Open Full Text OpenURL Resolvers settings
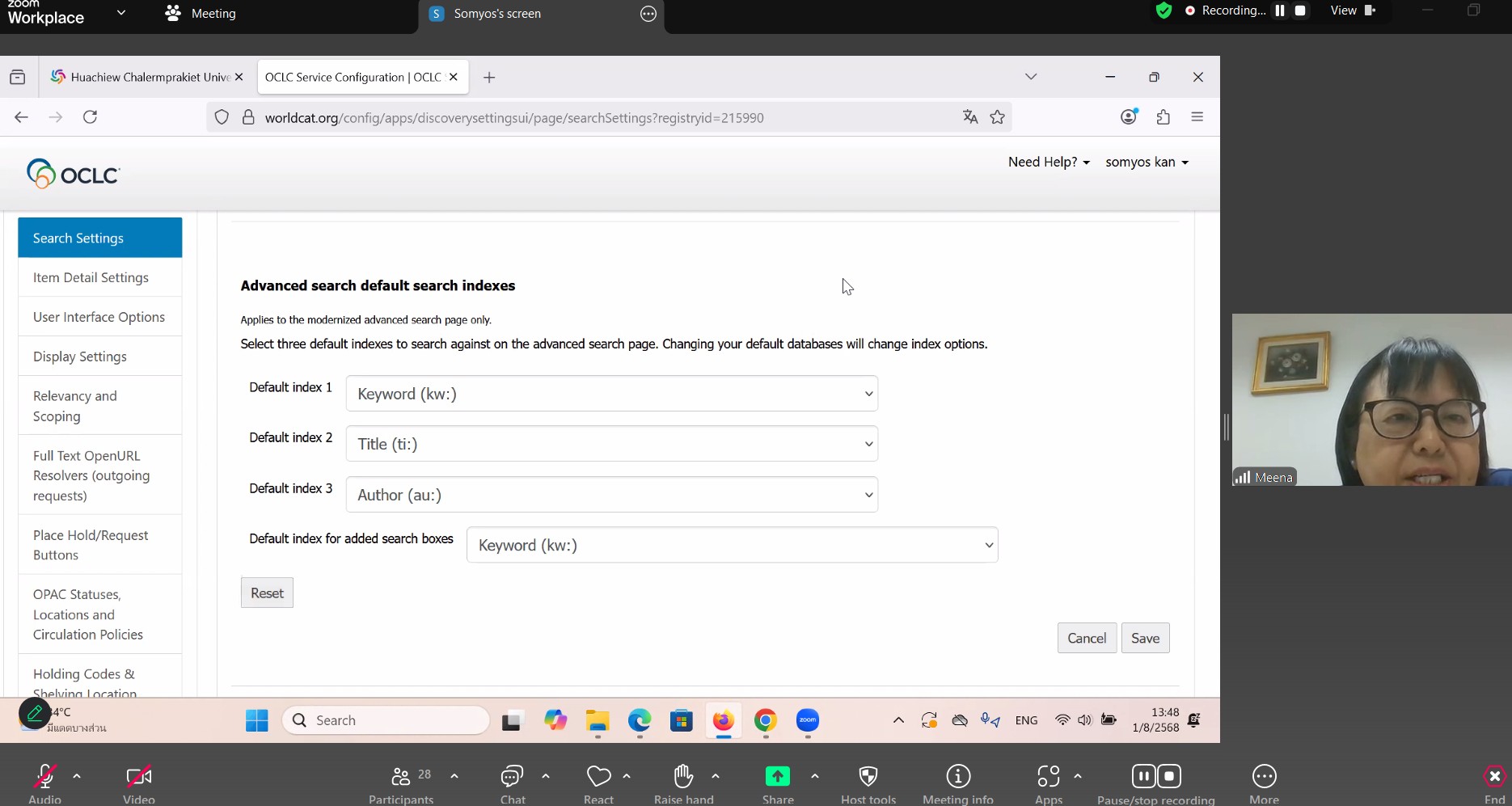Viewport: 1512px width, 806px height. [100, 475]
